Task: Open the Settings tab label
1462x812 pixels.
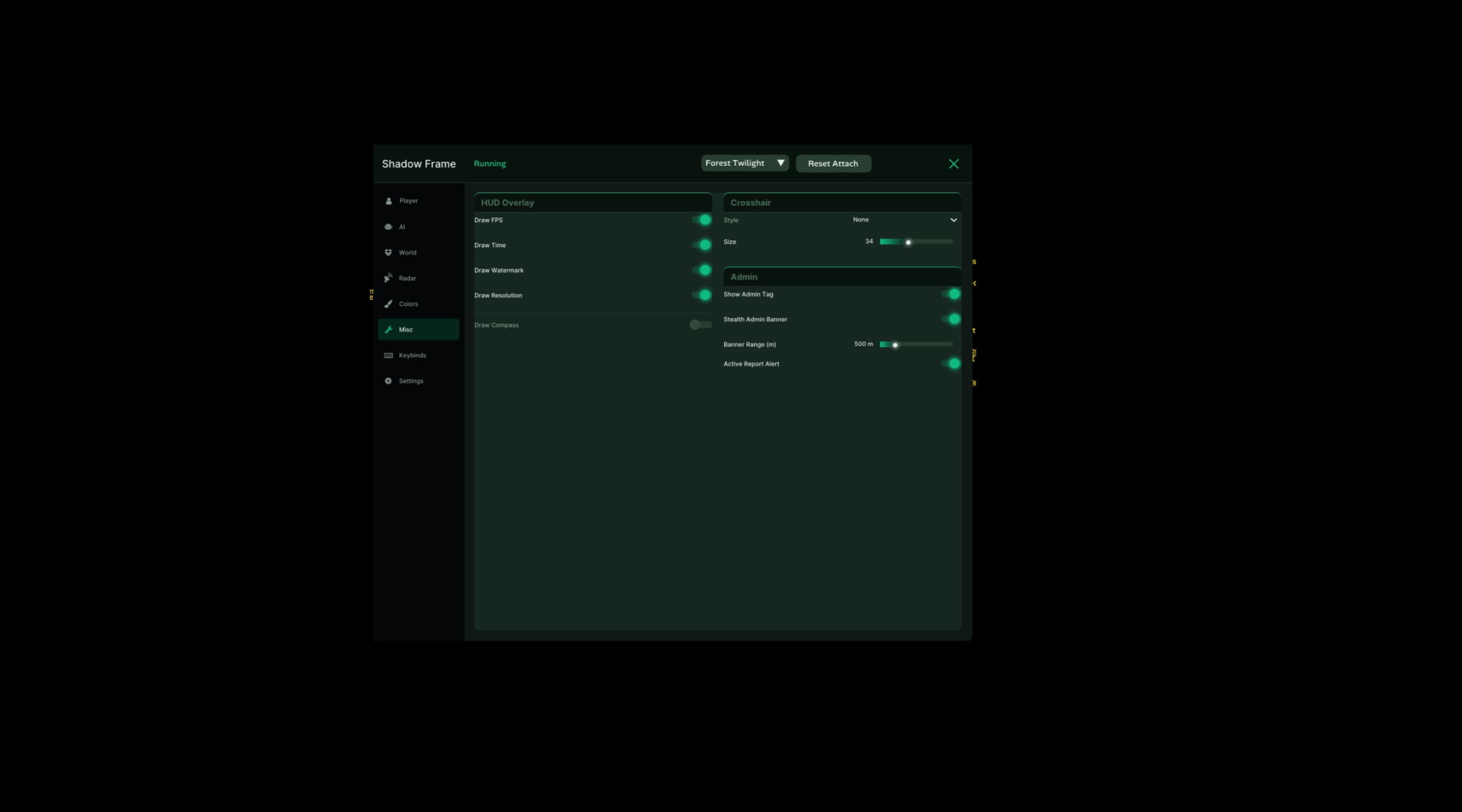Action: pos(411,381)
